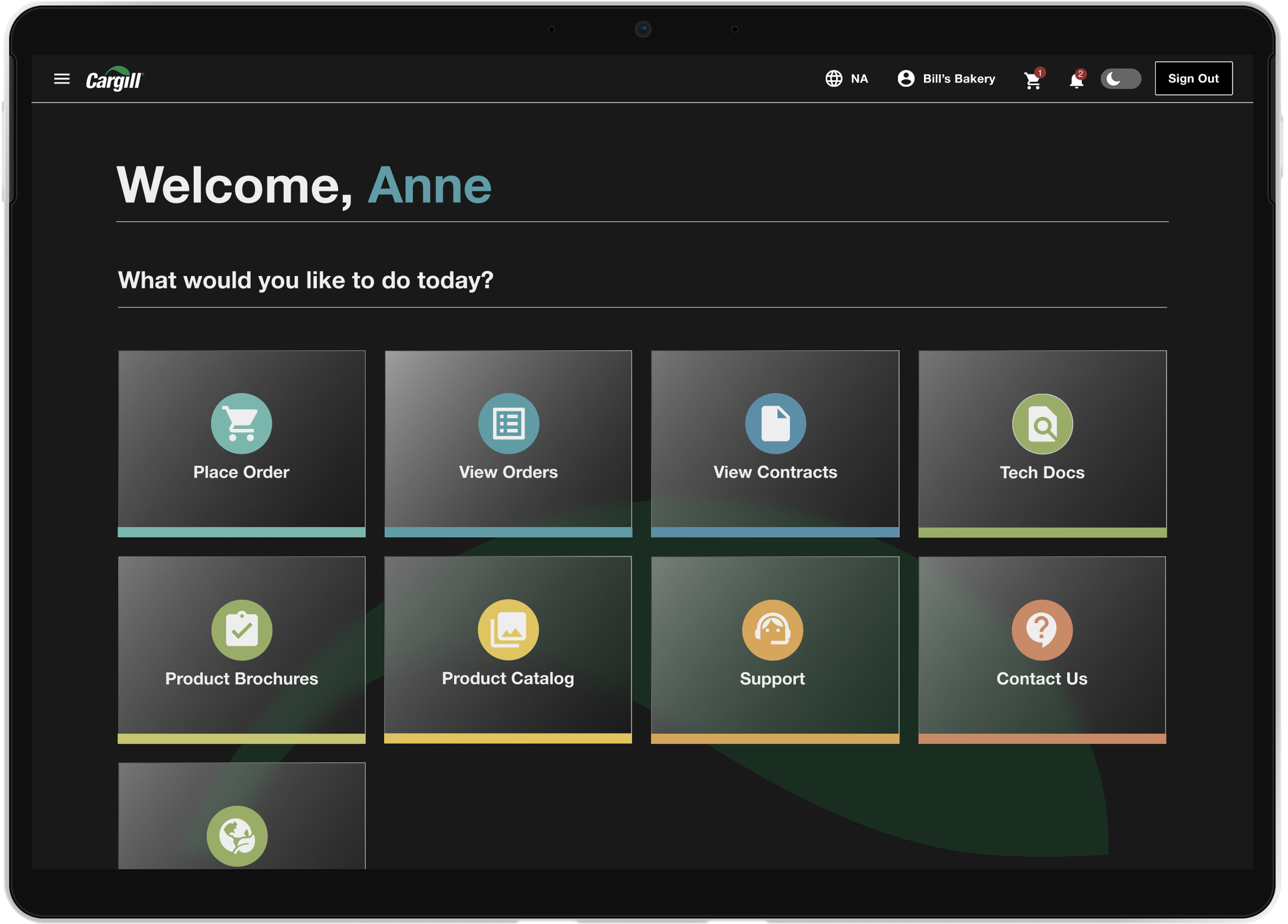Select the Contact Us tile label

pyautogui.click(x=1042, y=679)
